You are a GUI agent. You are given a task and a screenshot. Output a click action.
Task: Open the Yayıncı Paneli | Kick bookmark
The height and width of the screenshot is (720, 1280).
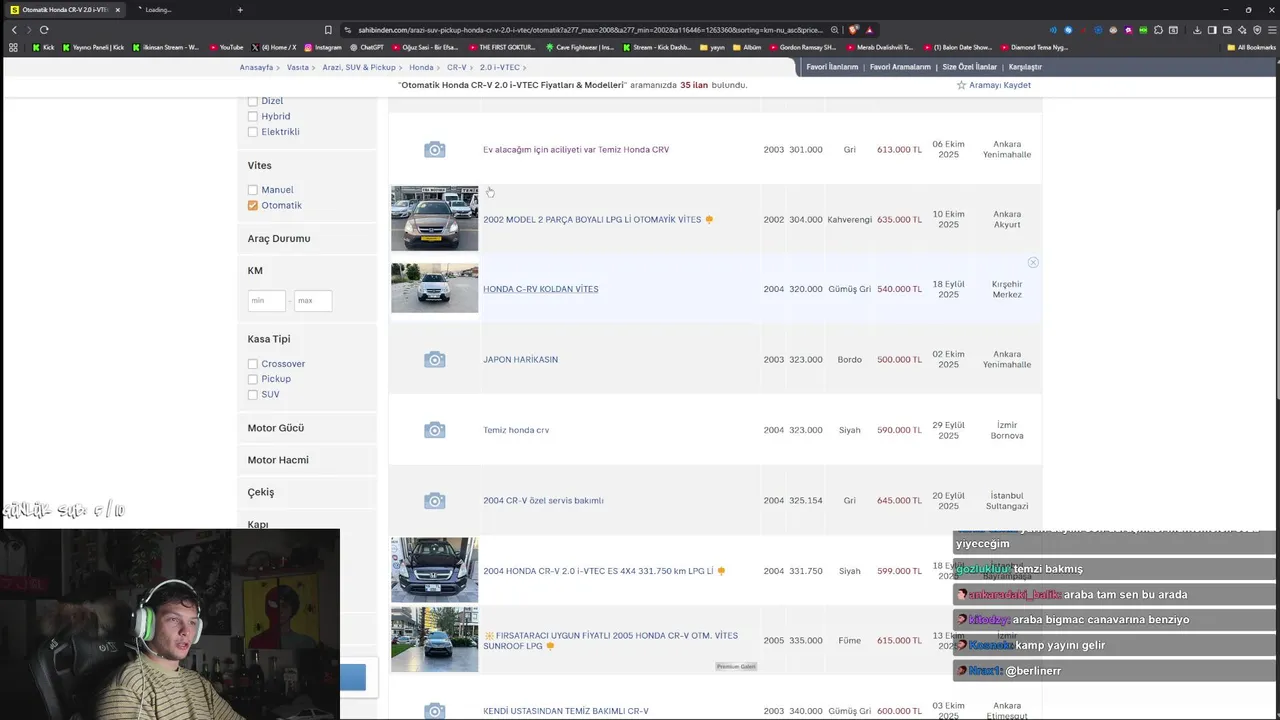(93, 47)
